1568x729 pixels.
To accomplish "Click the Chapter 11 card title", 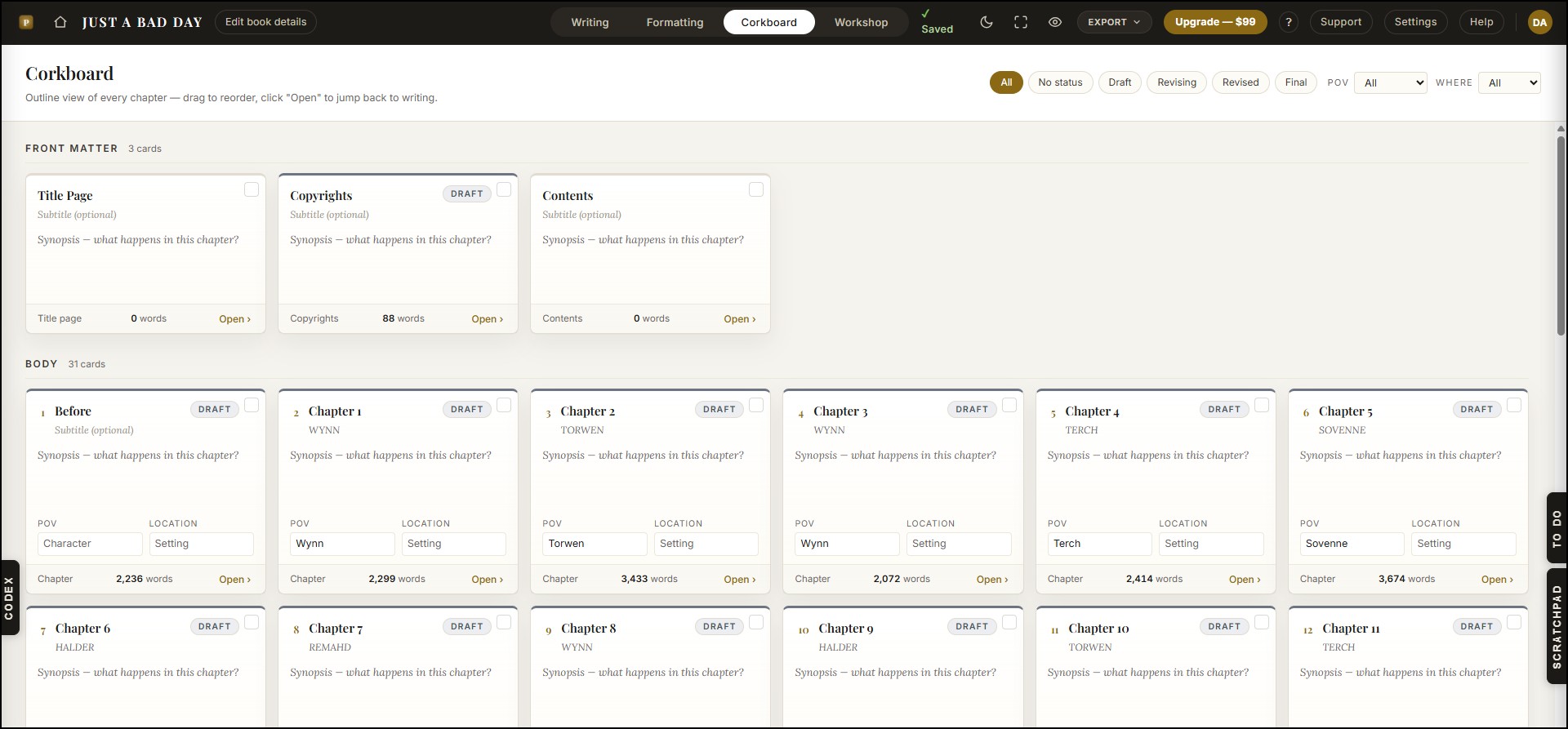I will click(x=1351, y=629).
